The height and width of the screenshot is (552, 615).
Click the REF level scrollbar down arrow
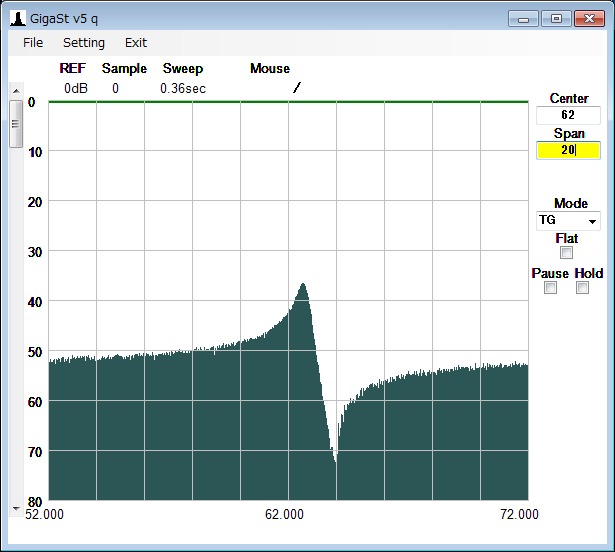15,508
